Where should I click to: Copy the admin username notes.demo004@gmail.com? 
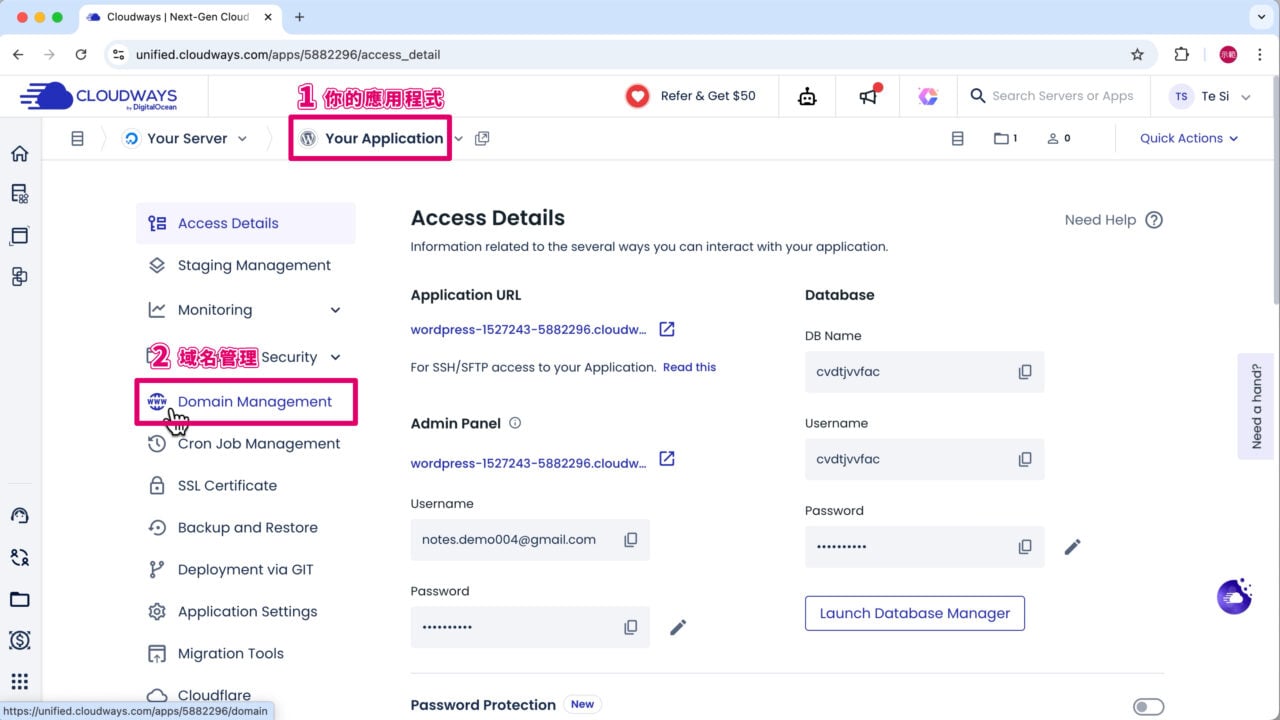pos(630,539)
